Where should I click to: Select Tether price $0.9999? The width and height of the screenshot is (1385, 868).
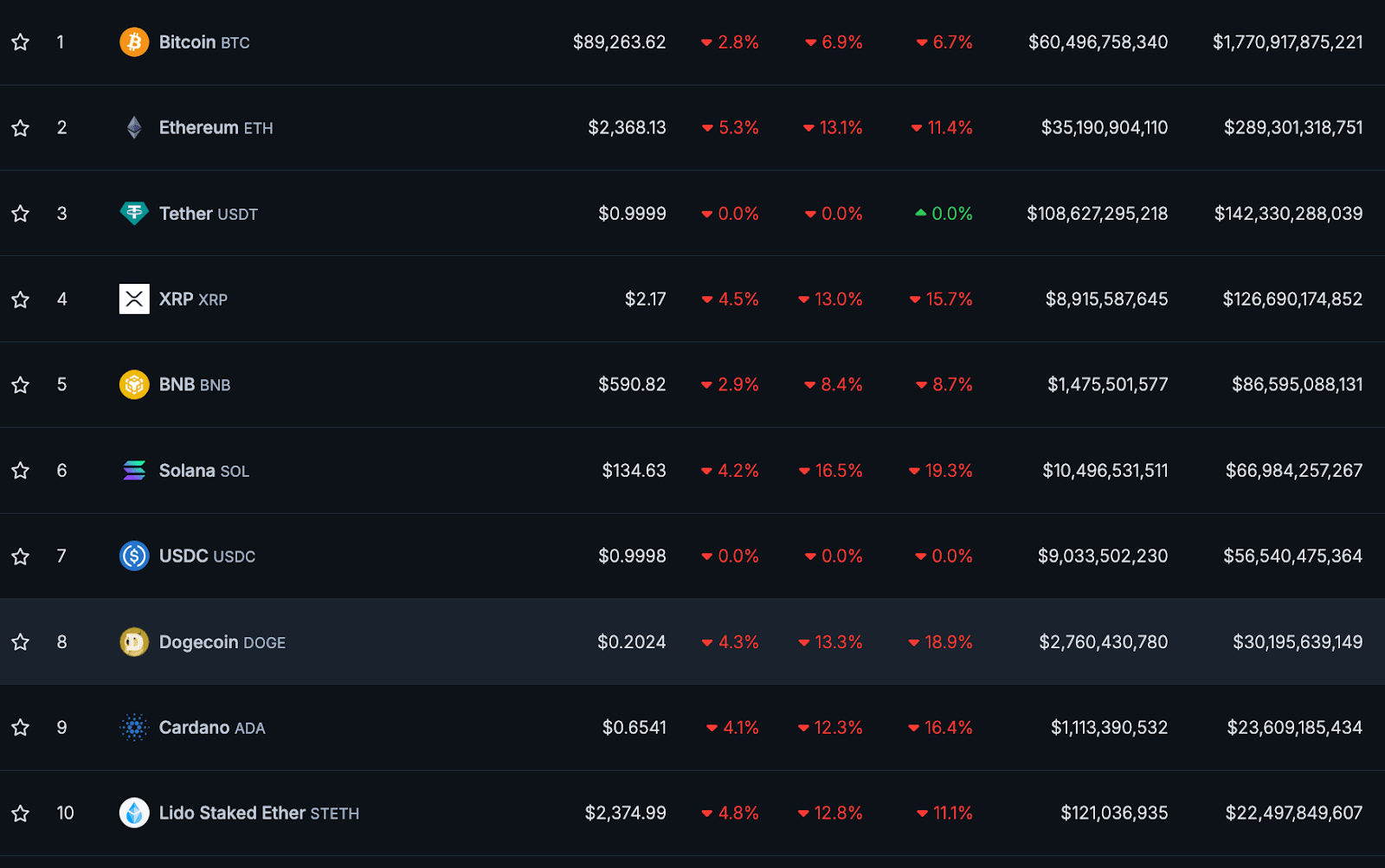632,214
